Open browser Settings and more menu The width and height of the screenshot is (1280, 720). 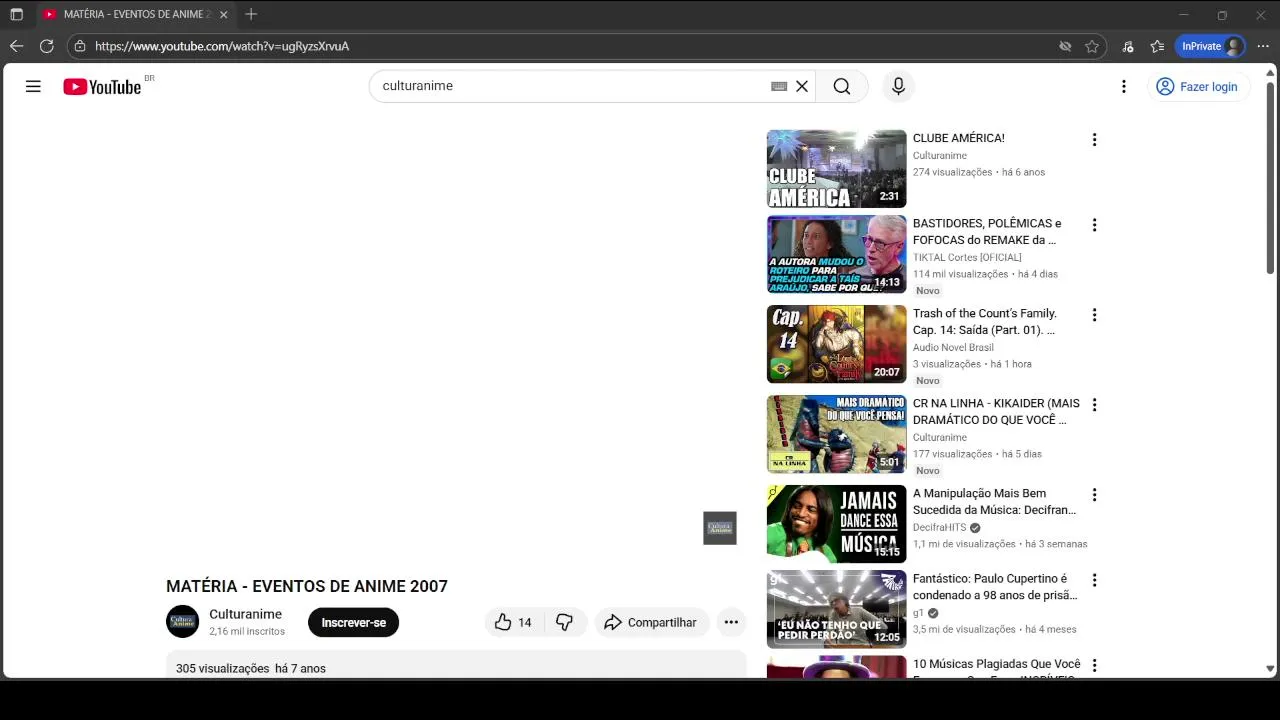[x=1263, y=46]
